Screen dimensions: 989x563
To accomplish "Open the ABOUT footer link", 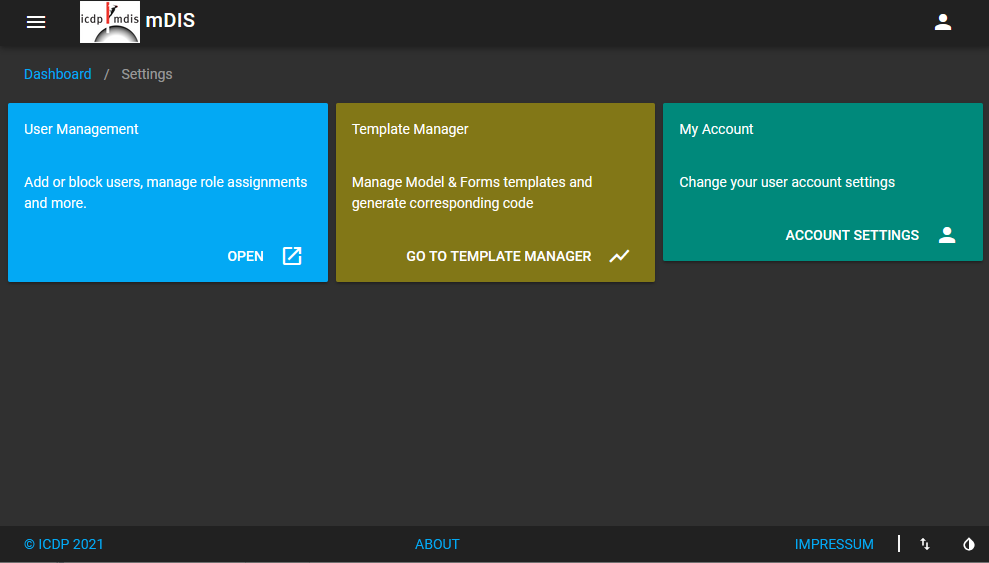I will pyautogui.click(x=437, y=544).
